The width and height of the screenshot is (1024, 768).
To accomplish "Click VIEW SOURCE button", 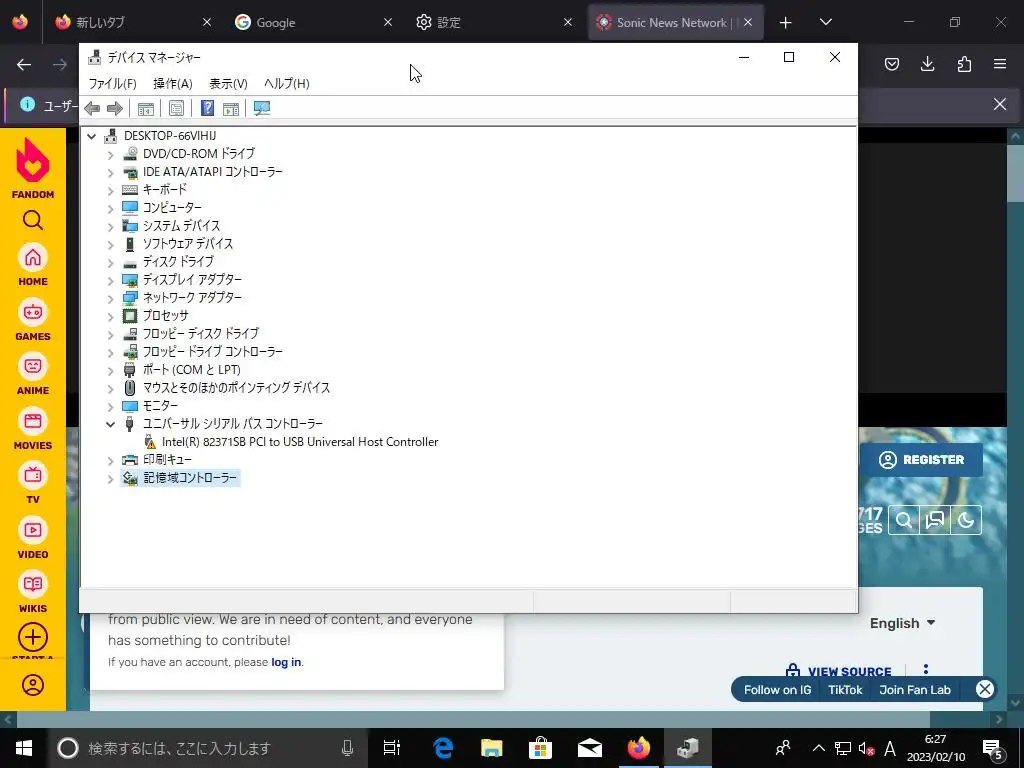I will [x=839, y=671].
